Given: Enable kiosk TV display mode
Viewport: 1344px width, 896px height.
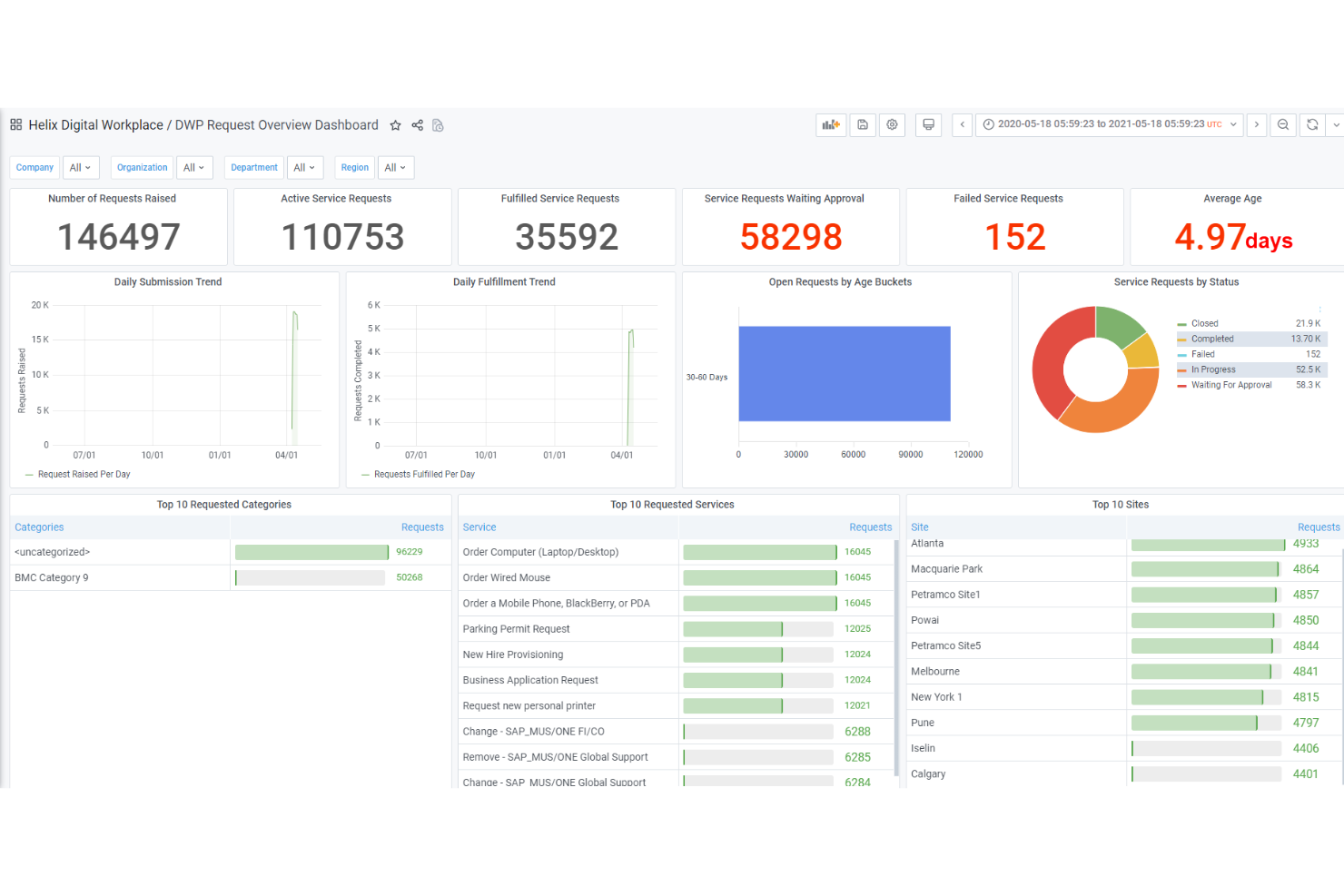Looking at the screenshot, I should tap(928, 124).
